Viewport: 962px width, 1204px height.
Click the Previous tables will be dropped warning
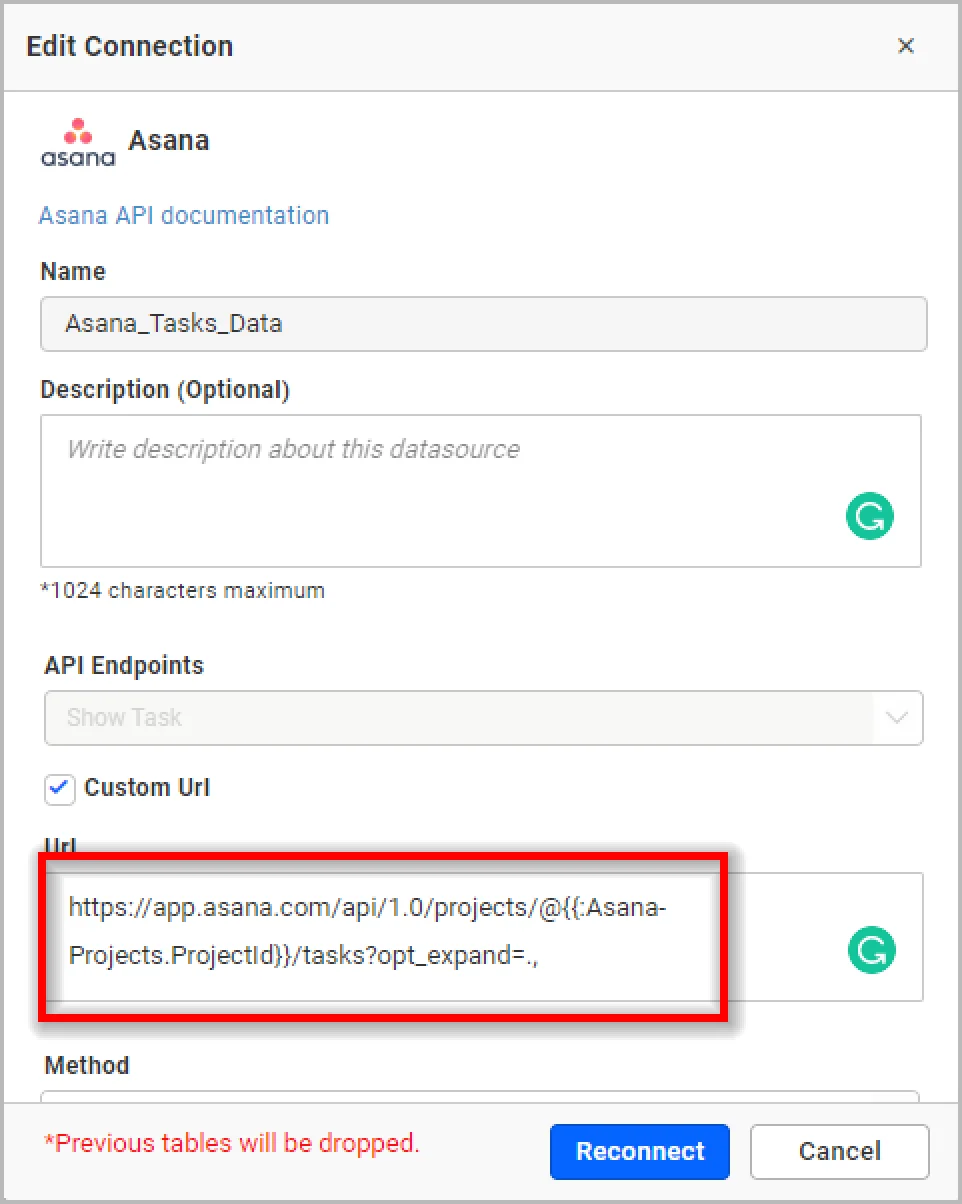232,1143
